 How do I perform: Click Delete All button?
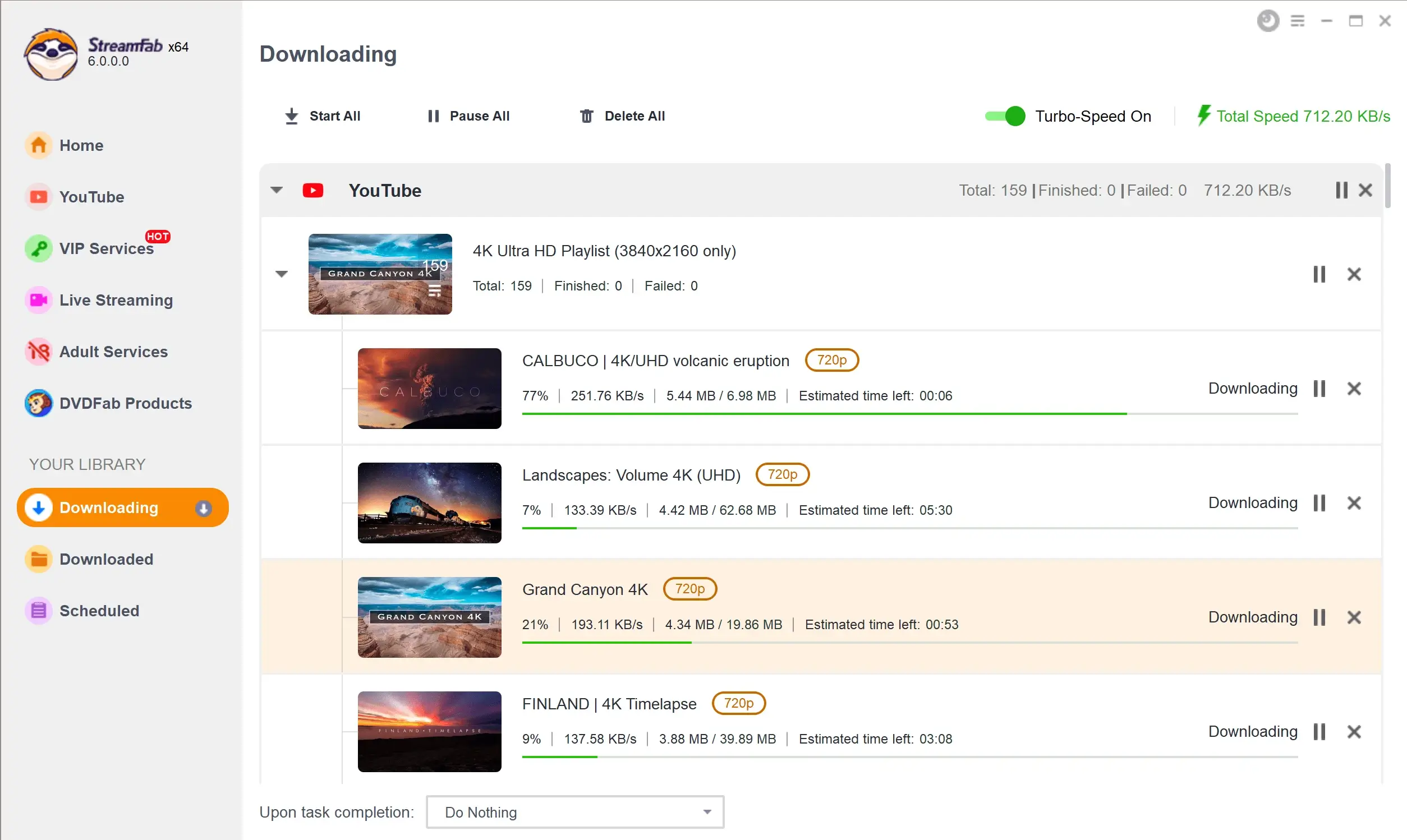point(621,116)
